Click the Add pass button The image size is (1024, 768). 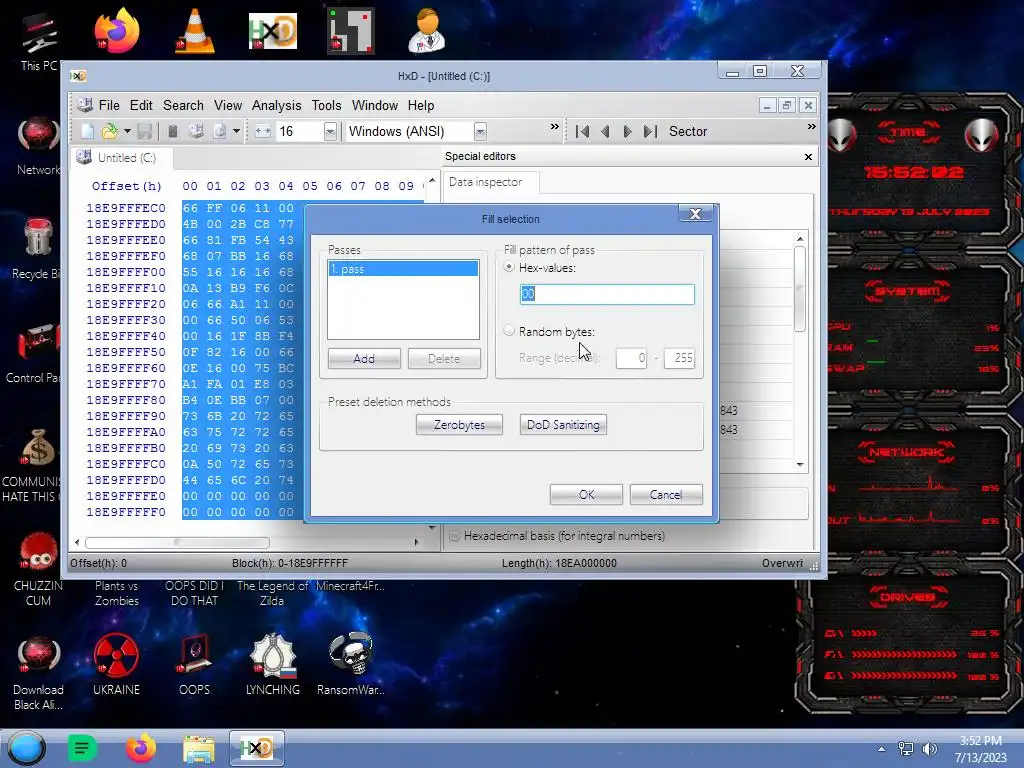coord(364,359)
